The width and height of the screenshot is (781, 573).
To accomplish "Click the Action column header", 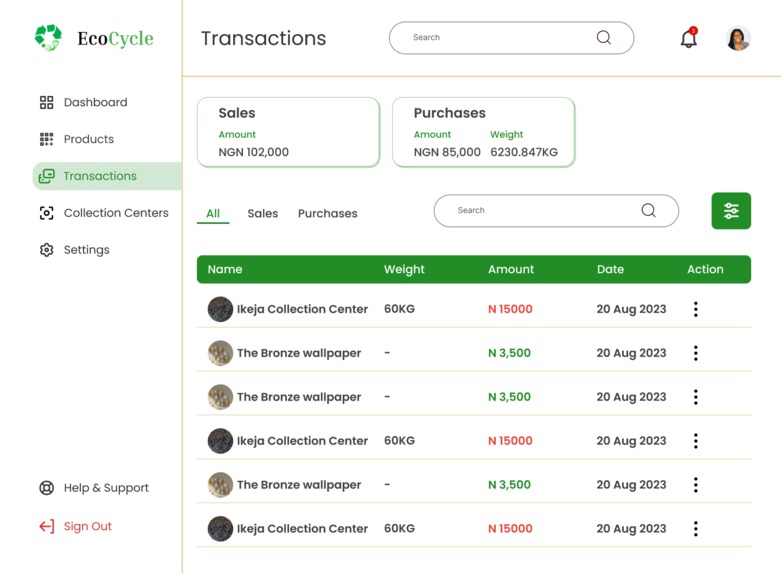I will tap(705, 270).
